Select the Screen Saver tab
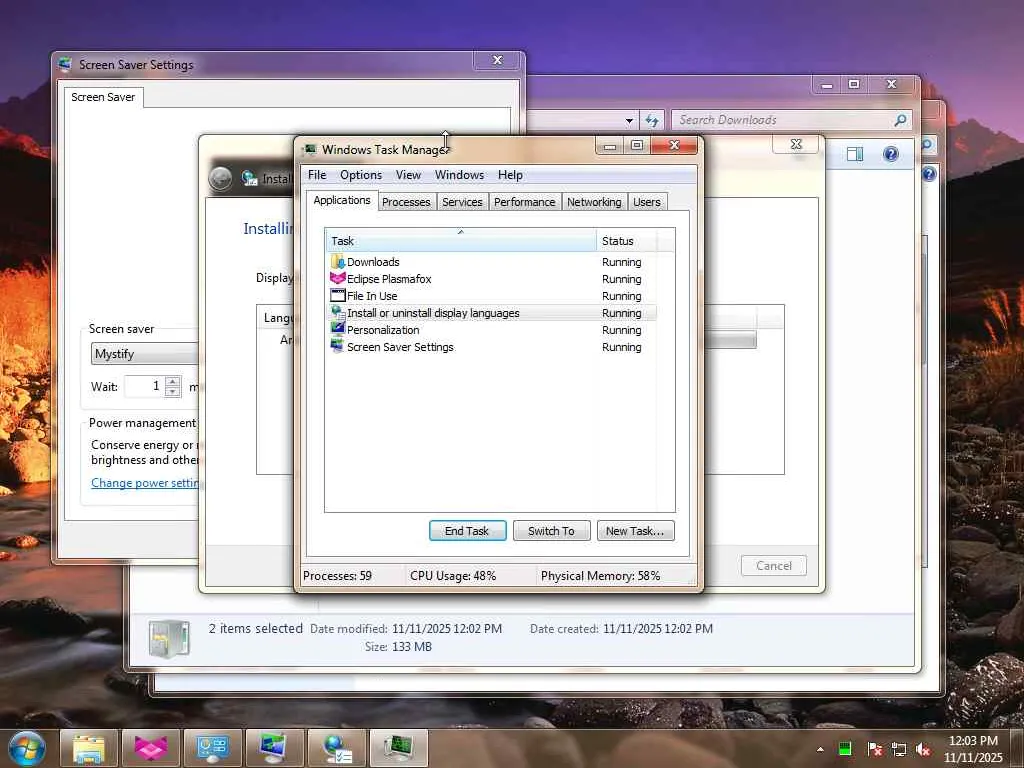Screen dimensions: 1024x768 tap(103, 97)
